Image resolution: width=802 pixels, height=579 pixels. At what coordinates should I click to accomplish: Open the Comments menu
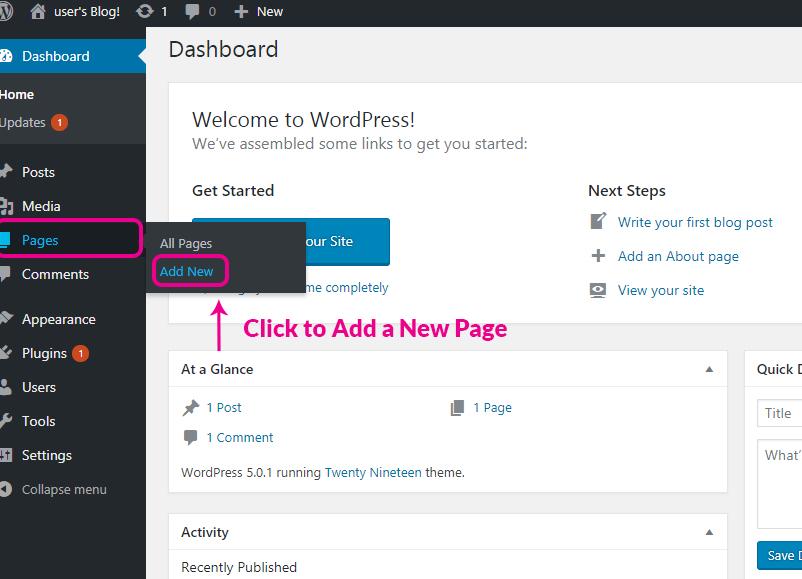tap(73, 274)
